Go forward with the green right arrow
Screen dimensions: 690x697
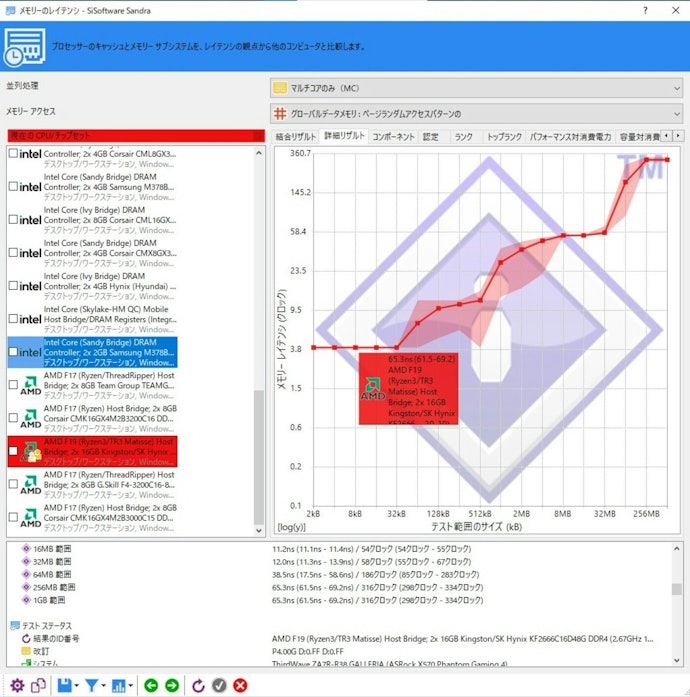172,685
